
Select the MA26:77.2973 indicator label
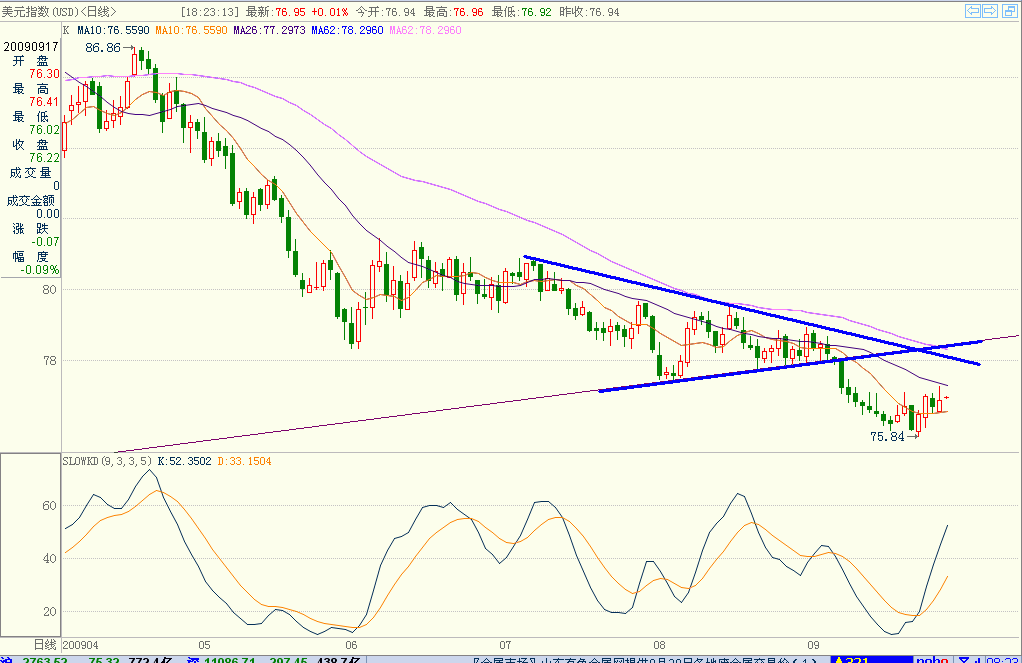pos(269,30)
